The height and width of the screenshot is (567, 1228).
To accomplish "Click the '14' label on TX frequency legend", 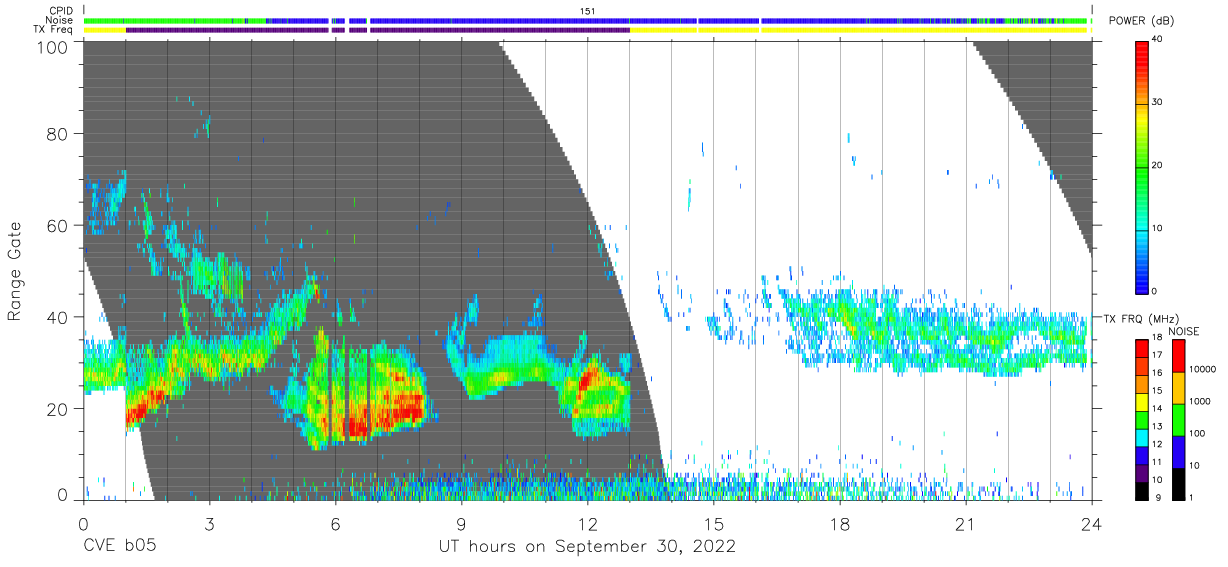I will point(1155,409).
